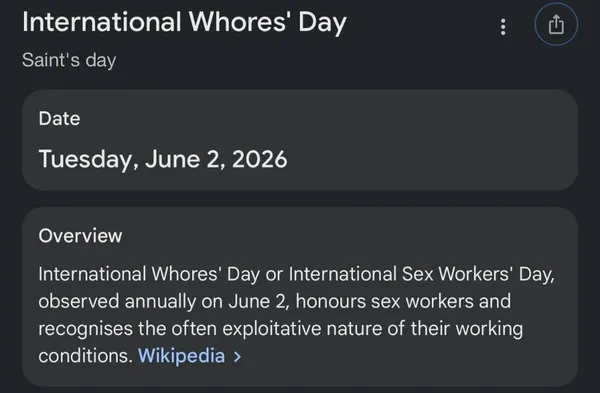The width and height of the screenshot is (600, 393).
Task: Tap the Date card heading
Action: coord(59,118)
